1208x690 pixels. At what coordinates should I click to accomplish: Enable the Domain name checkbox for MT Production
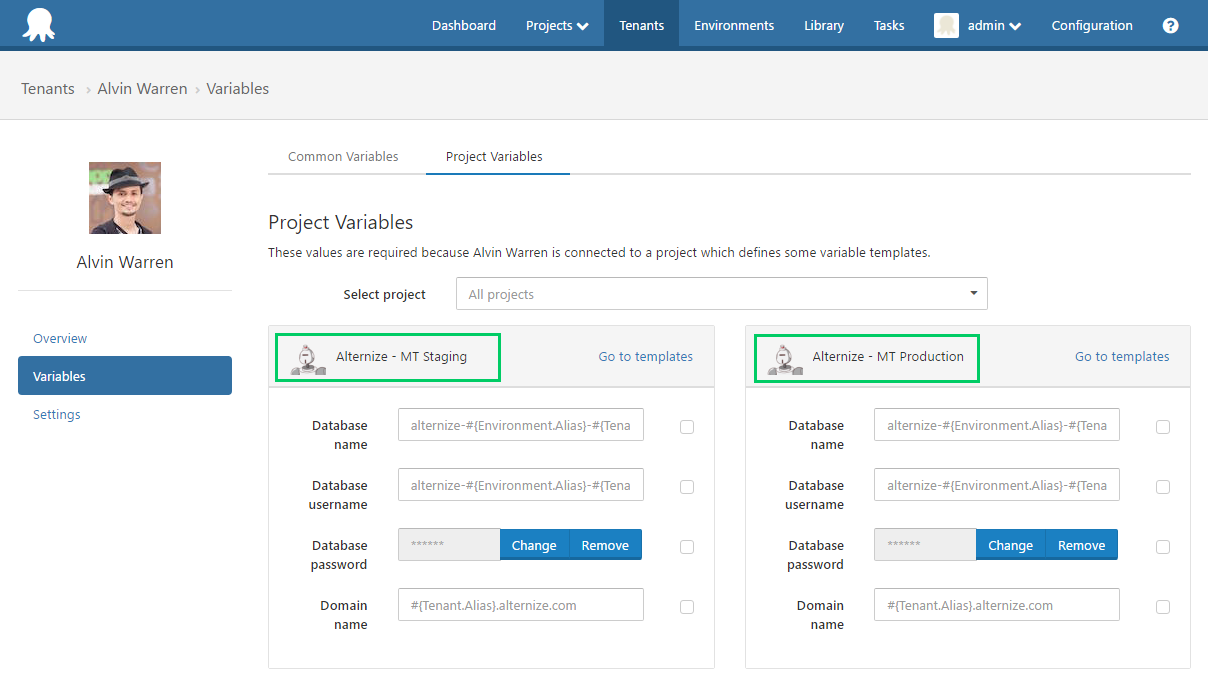click(x=1163, y=606)
